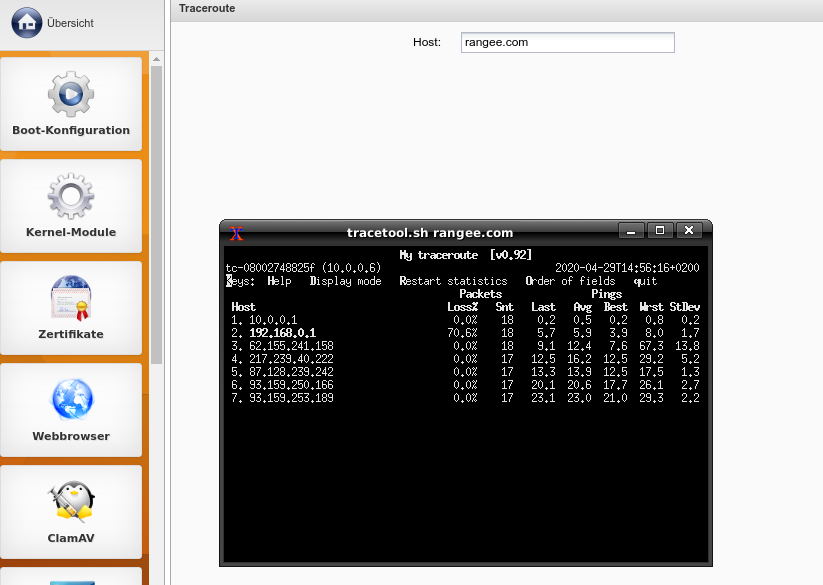Open the ClamAV penguin icon
The width and height of the screenshot is (823, 585).
coord(71,502)
